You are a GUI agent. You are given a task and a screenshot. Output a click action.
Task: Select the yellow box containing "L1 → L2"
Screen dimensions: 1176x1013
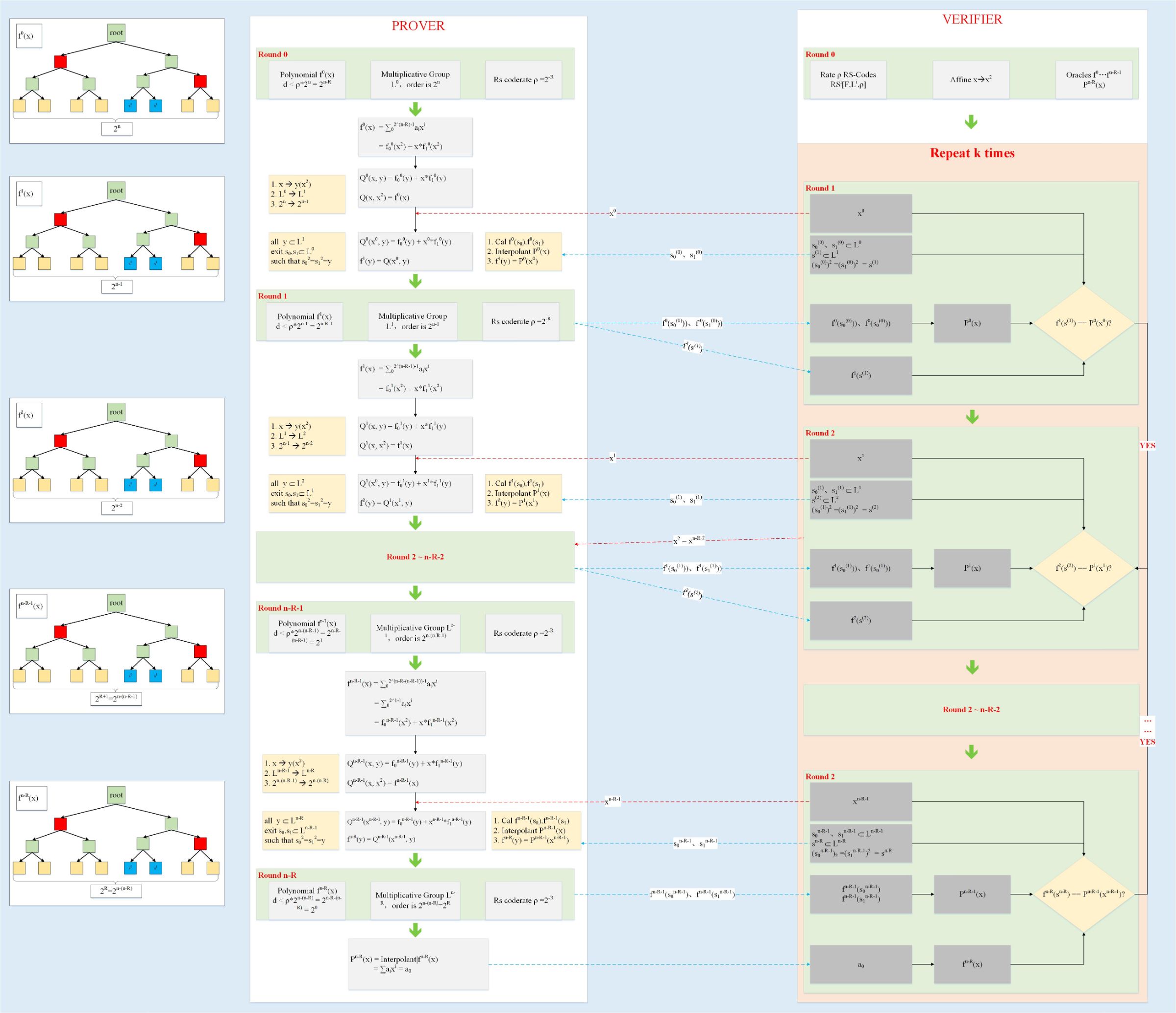coord(307,436)
